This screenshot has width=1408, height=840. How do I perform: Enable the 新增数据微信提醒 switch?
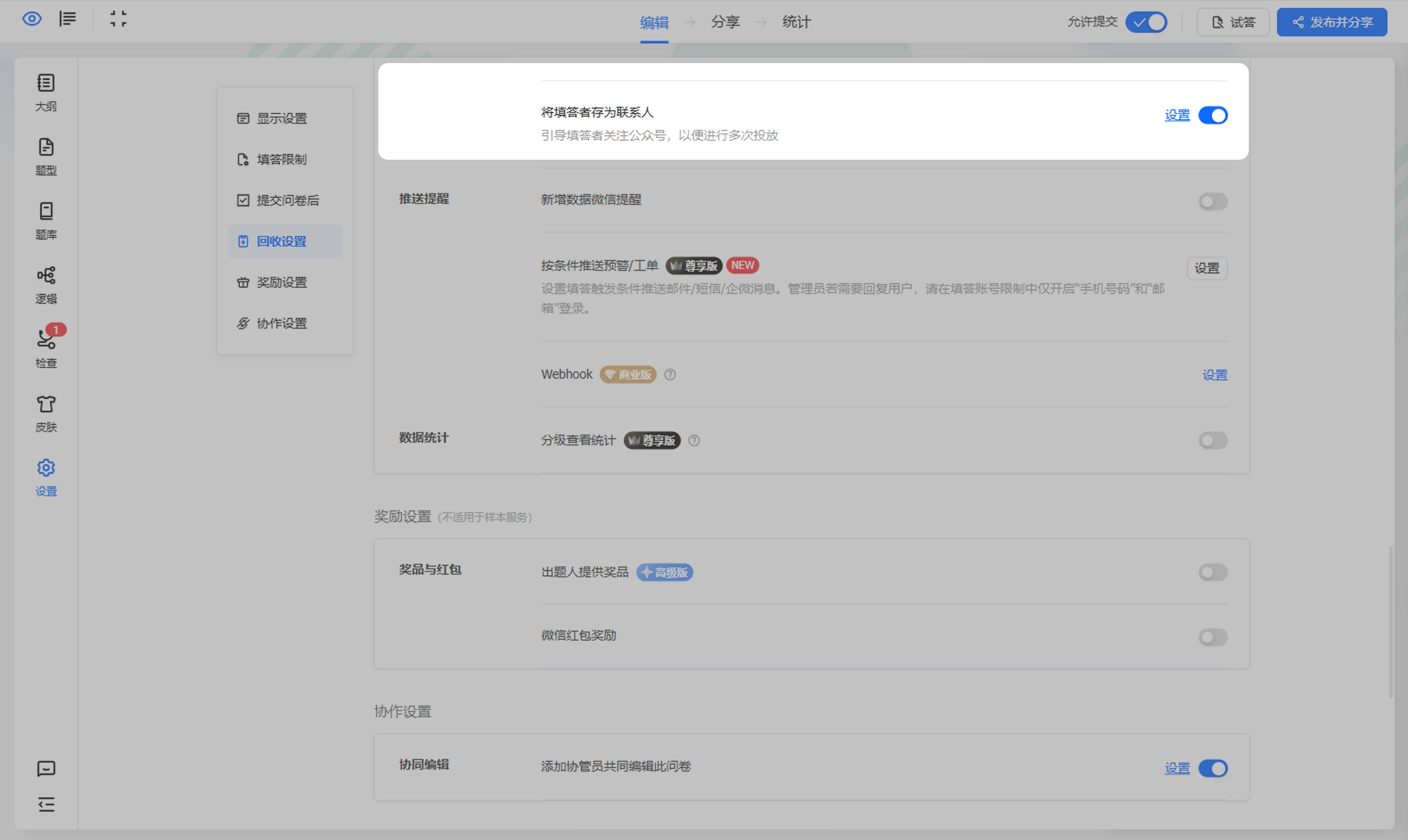(x=1213, y=202)
